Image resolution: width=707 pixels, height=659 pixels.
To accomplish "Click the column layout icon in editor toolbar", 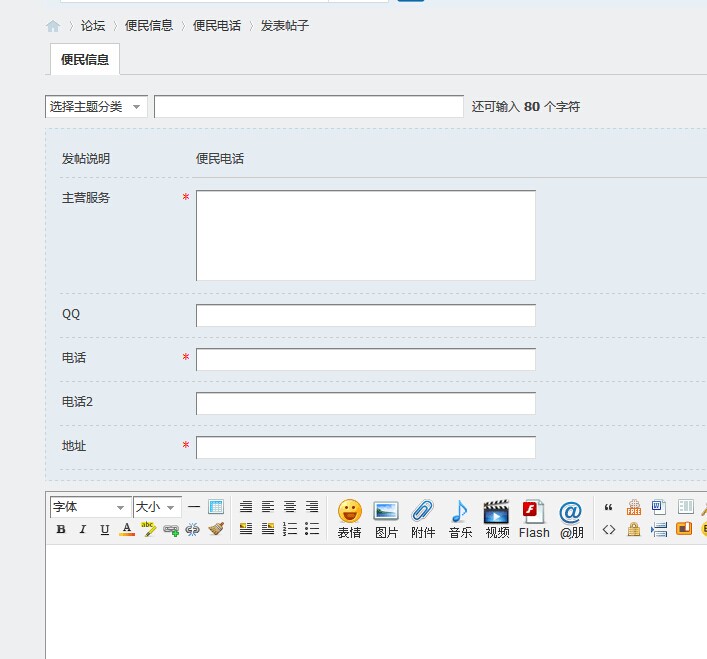I will pyautogui.click(x=686, y=507).
